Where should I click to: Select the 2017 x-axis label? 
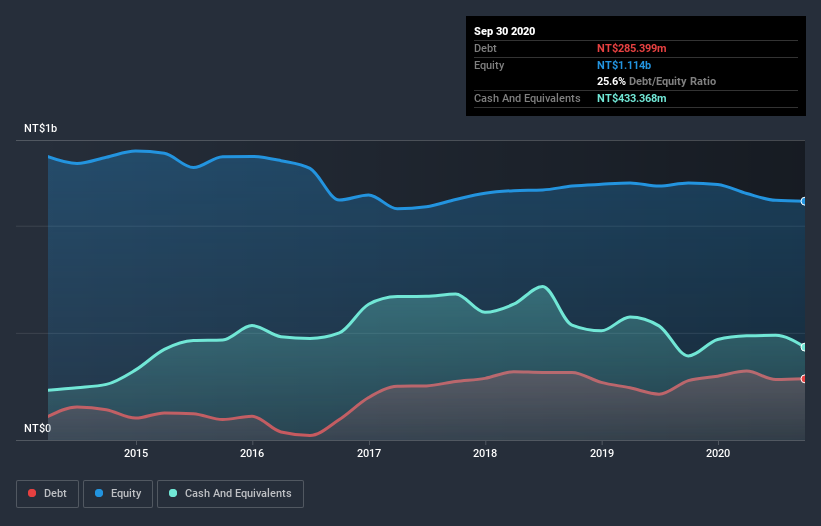click(369, 453)
